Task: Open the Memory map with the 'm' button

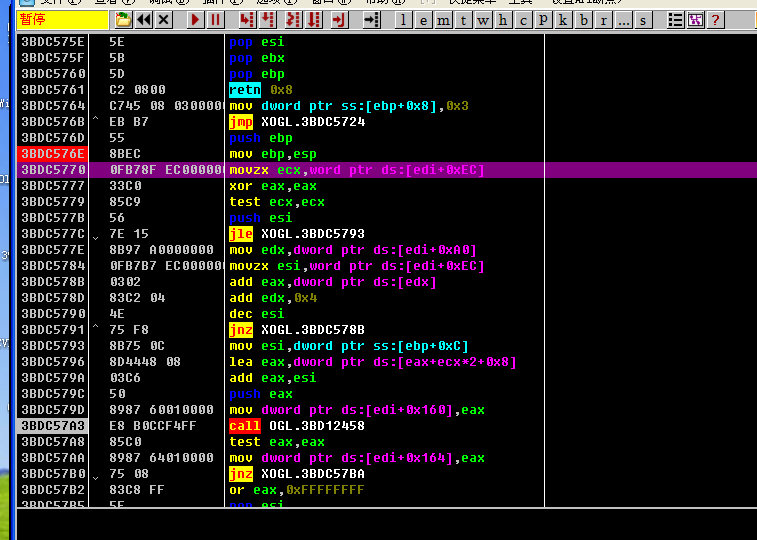Action: [443, 20]
